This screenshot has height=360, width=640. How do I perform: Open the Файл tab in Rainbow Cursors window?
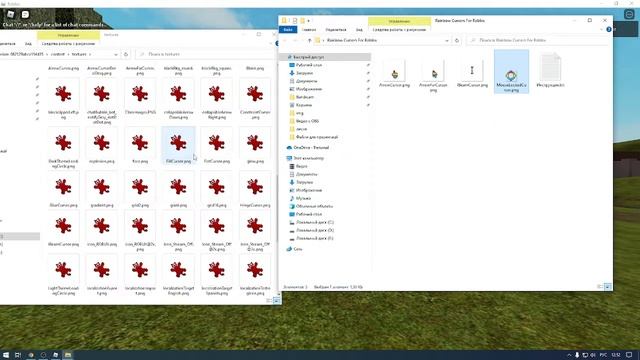(288, 29)
